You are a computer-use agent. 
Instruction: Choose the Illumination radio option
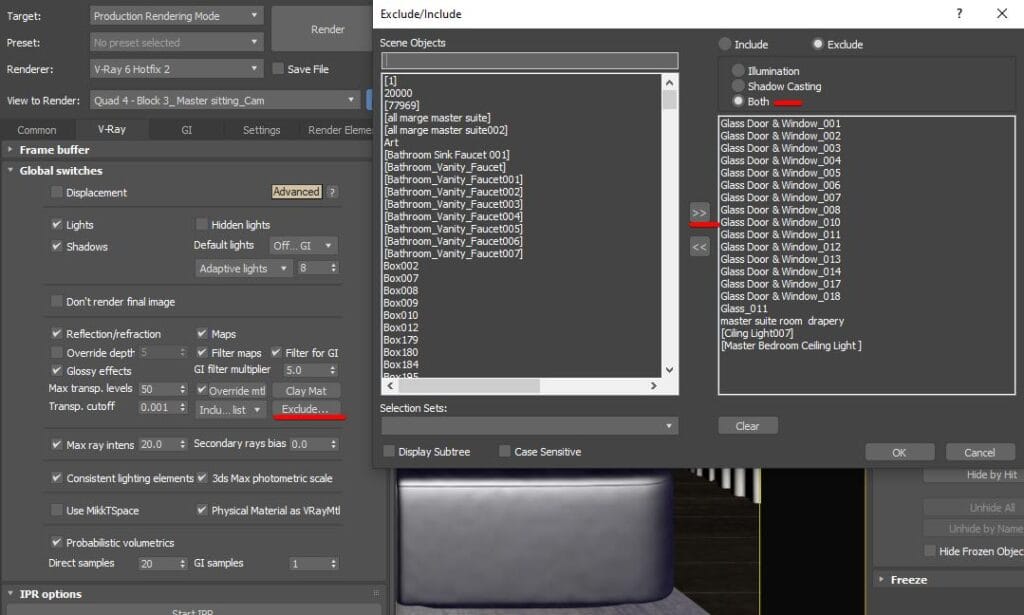pyautogui.click(x=737, y=70)
